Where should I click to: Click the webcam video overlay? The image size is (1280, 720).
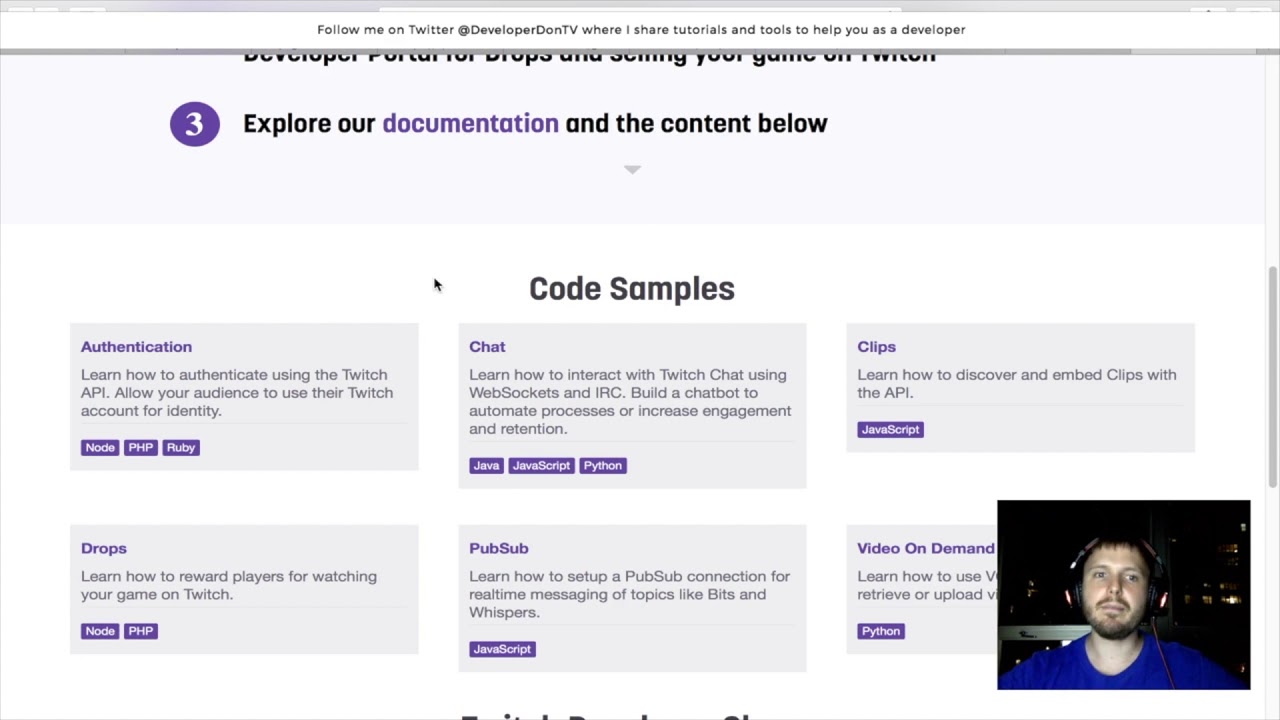1123,595
